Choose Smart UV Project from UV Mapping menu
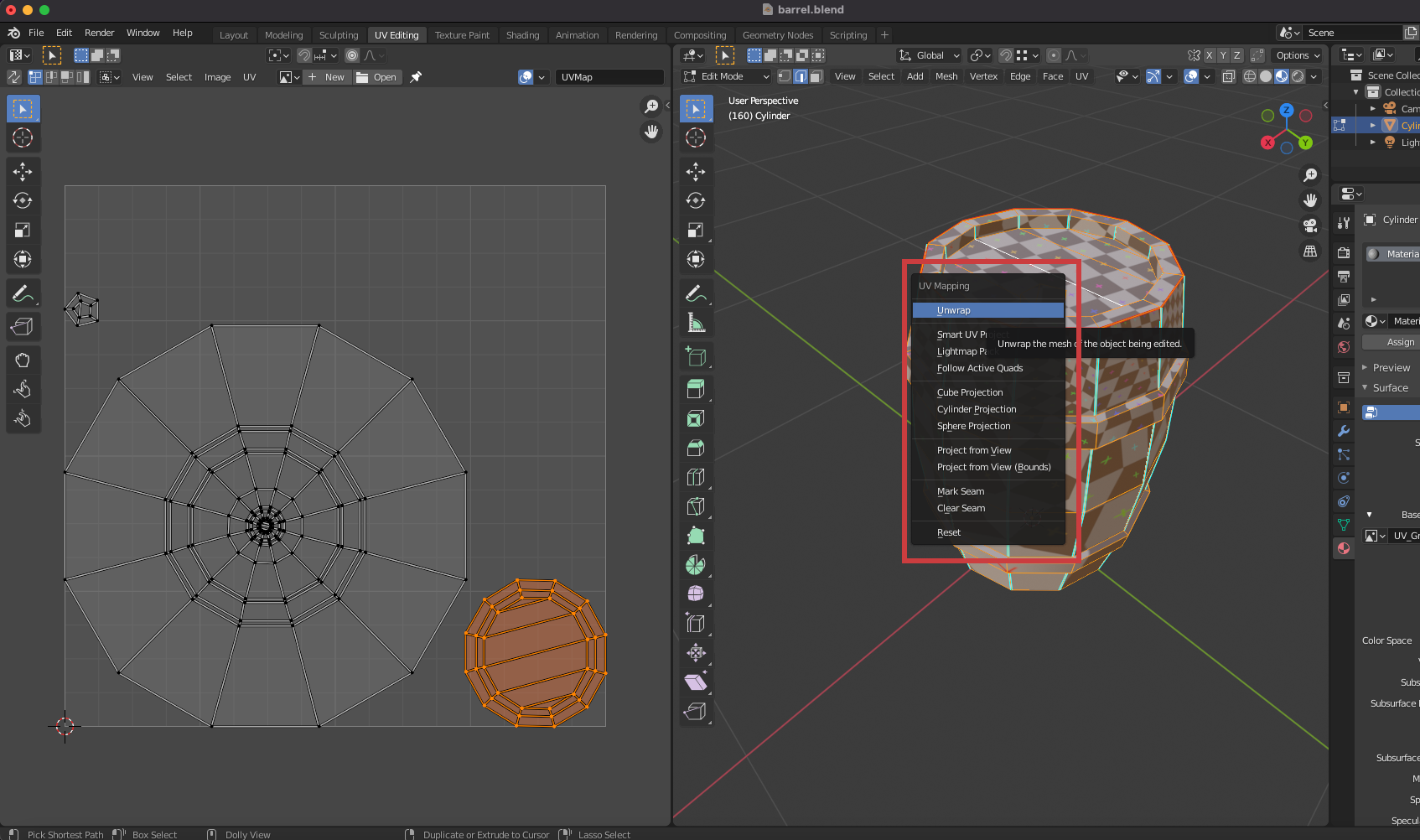 pos(961,334)
